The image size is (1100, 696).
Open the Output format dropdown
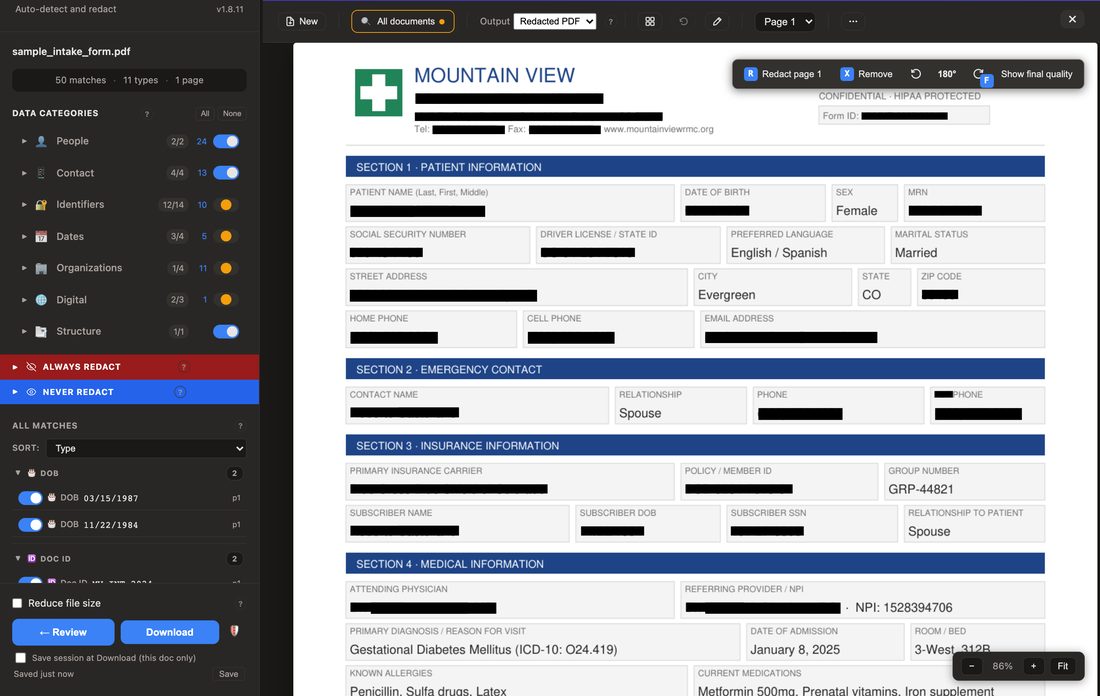pyautogui.click(x=554, y=22)
